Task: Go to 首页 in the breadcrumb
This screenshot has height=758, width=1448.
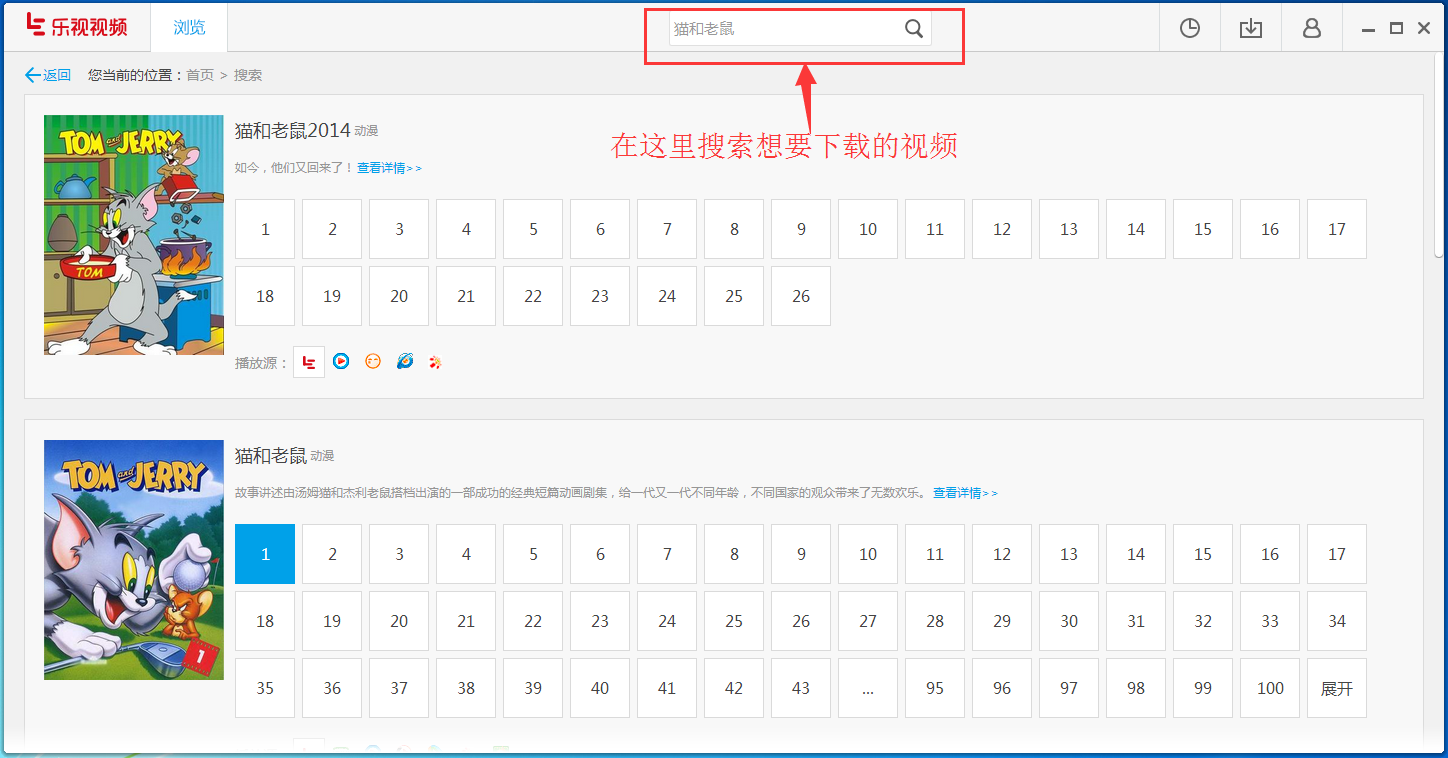Action: tap(198, 74)
